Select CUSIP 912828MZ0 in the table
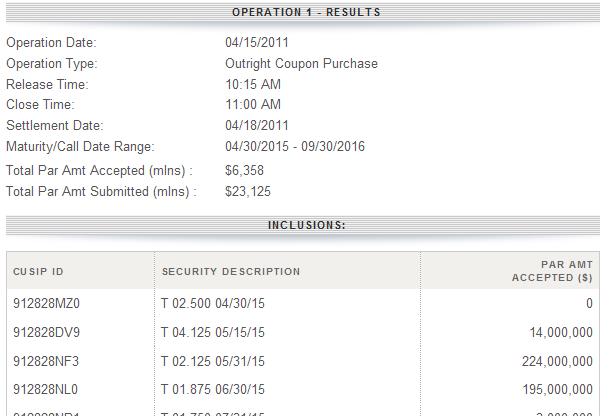This screenshot has height=416, width=615. point(46,304)
